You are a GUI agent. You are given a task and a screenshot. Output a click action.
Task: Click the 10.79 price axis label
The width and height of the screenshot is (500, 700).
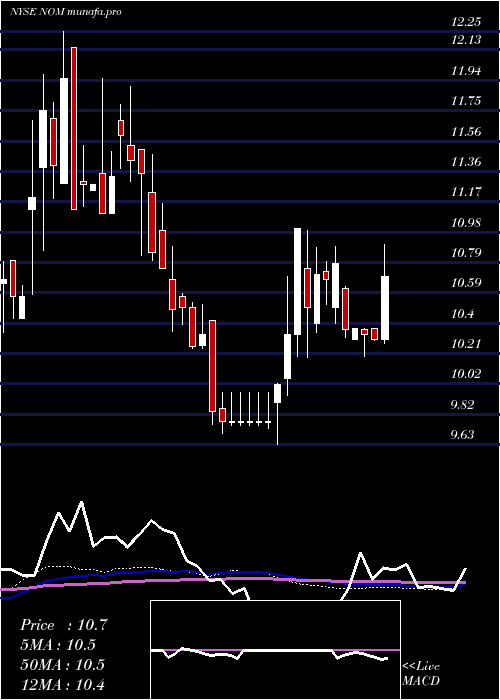466,253
